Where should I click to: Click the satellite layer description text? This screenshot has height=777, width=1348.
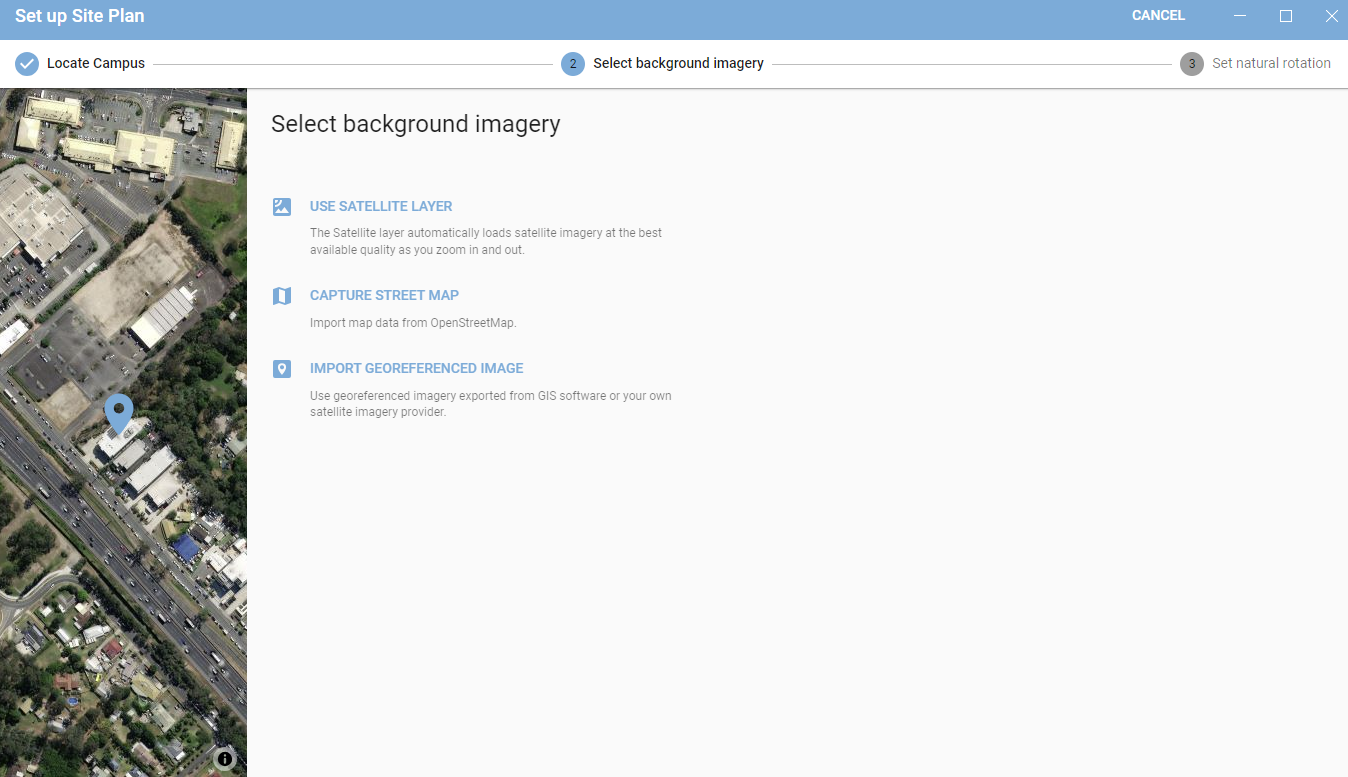(486, 241)
